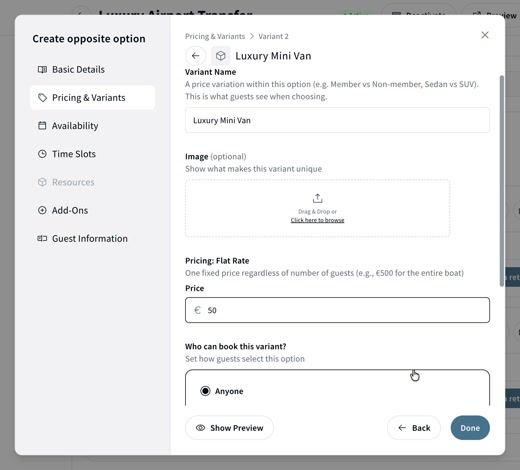This screenshot has width=520, height=470.
Task: Click the Basic Details book icon
Action: click(x=42, y=69)
